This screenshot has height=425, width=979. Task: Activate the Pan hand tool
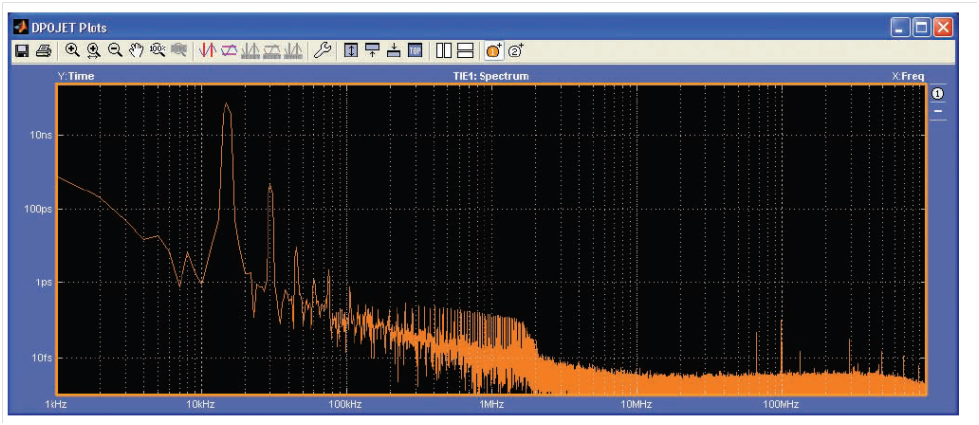[136, 50]
